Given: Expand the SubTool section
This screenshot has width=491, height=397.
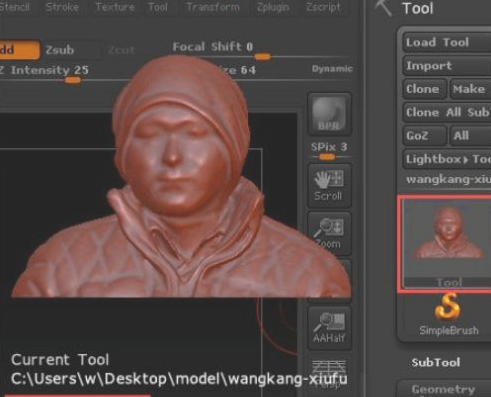Looking at the screenshot, I should click(436, 362).
